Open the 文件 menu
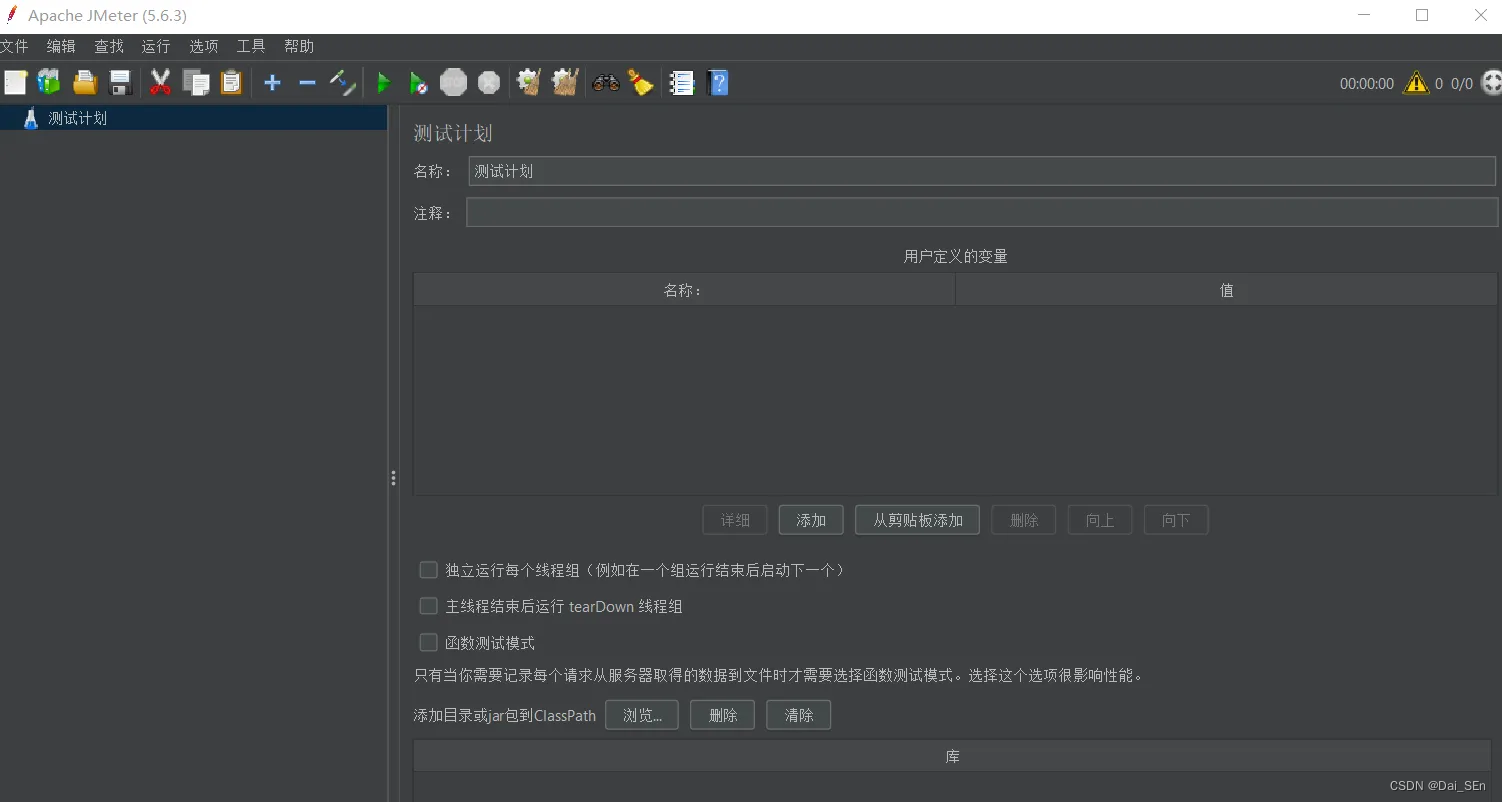Image resolution: width=1502 pixels, height=802 pixels. [14, 46]
